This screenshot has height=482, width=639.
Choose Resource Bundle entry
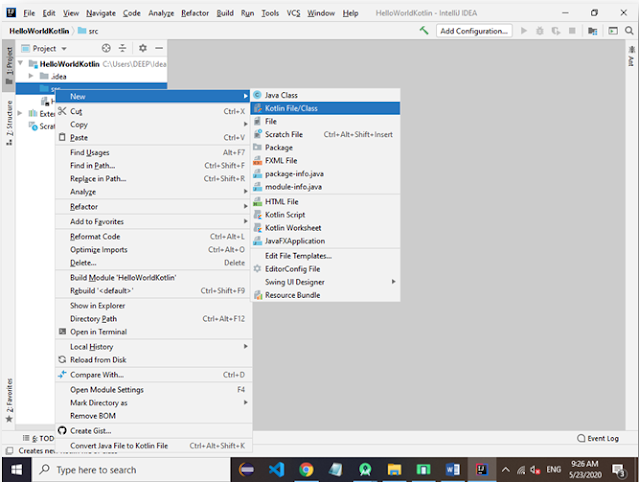point(325,295)
